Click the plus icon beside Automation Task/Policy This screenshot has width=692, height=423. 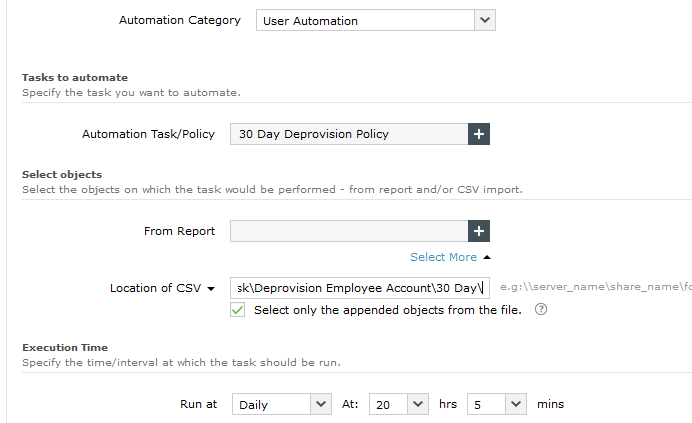coord(479,134)
